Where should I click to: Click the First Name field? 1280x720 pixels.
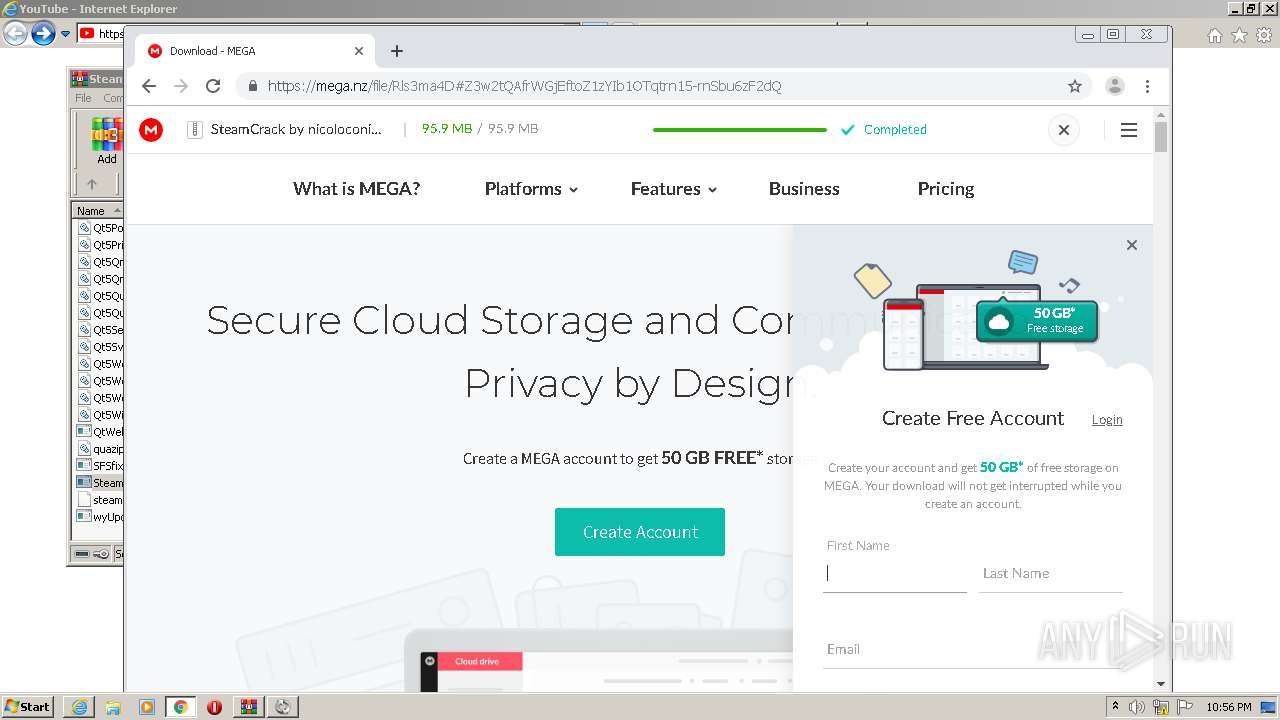[x=895, y=574]
